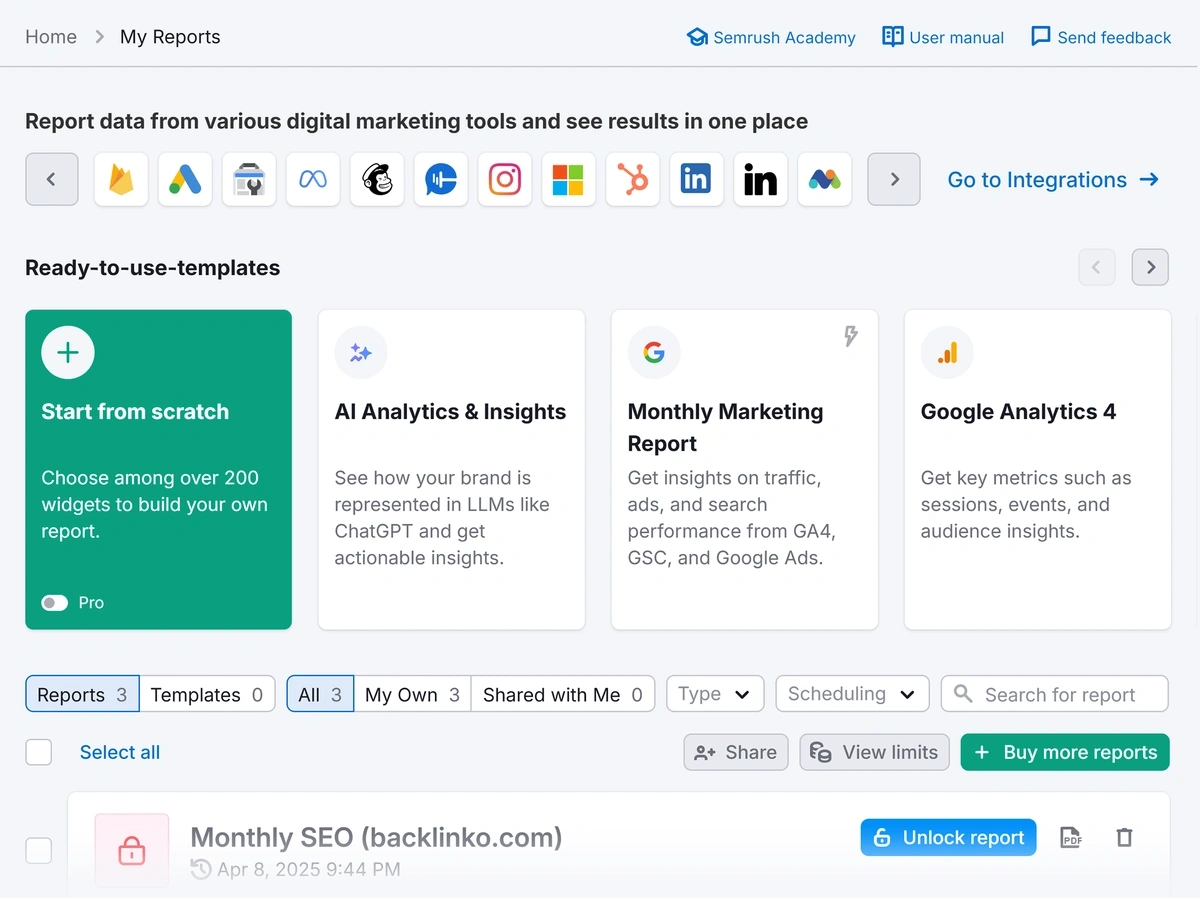Open the Meta integration icon
Screen dimensions: 1200x898
(x=313, y=180)
